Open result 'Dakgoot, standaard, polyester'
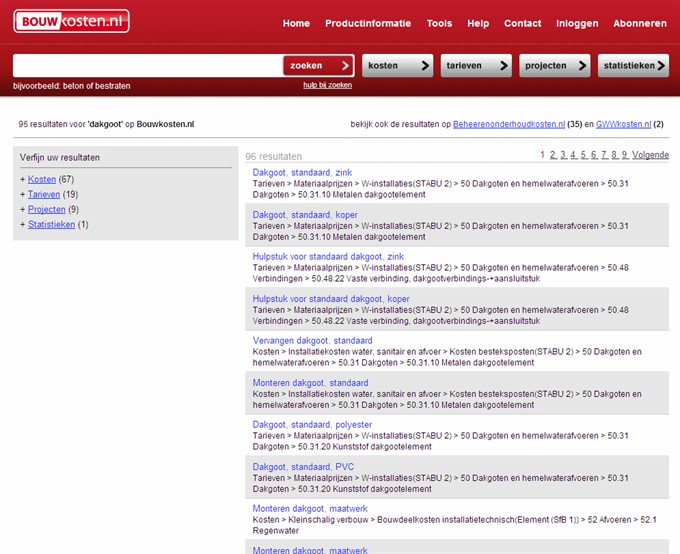Screen dimensions: 680x554 coord(312,425)
